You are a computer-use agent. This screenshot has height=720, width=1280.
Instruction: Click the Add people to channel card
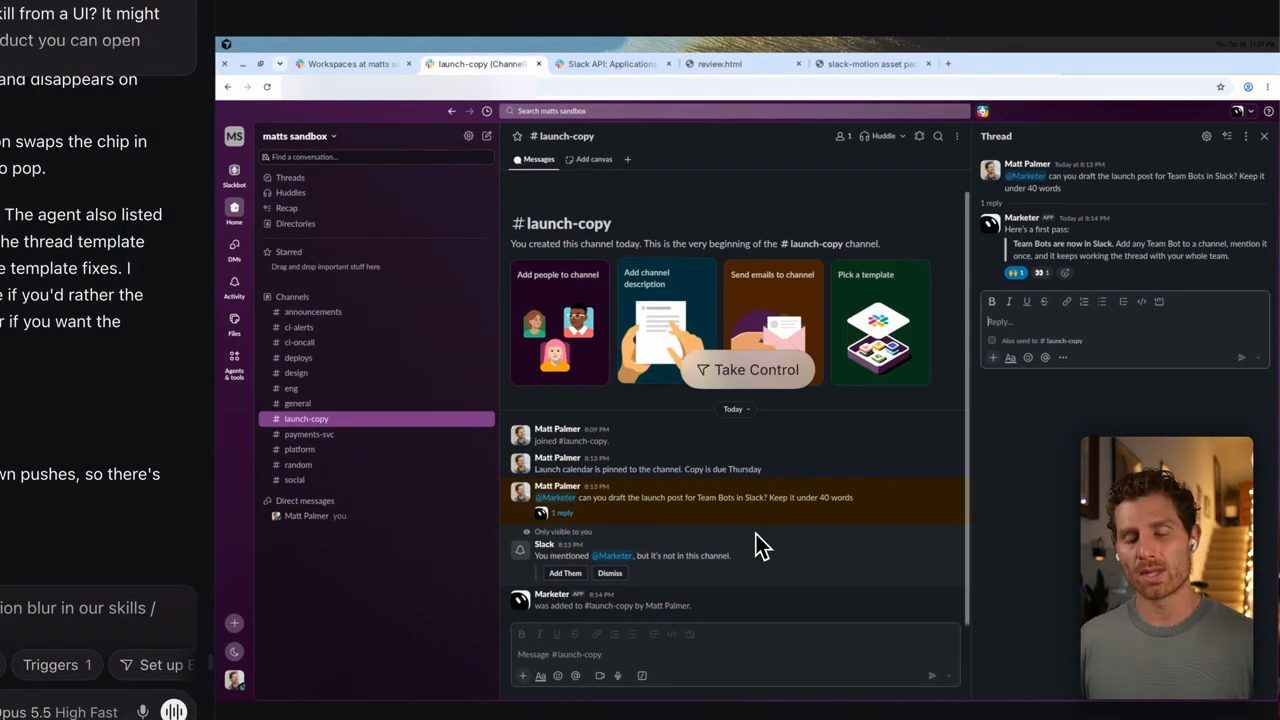[559, 323]
